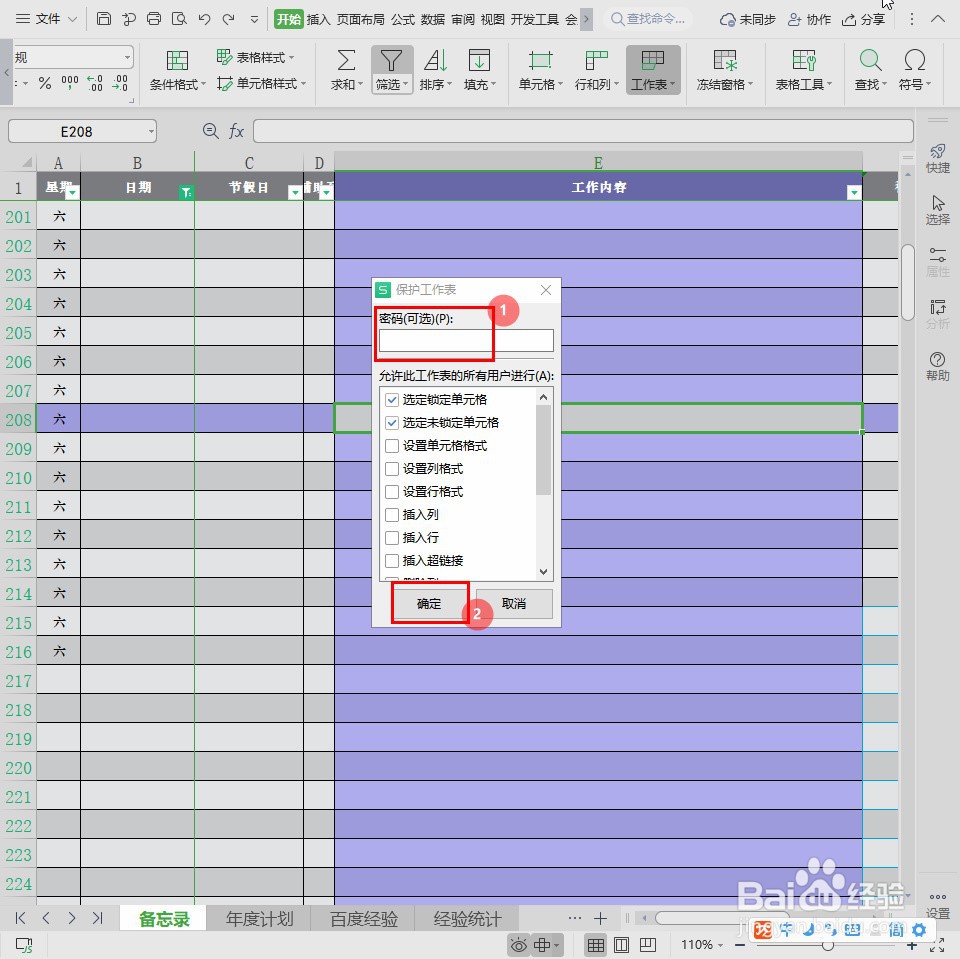
Task: Switch to the 数据 ribbon tab
Action: [433, 20]
